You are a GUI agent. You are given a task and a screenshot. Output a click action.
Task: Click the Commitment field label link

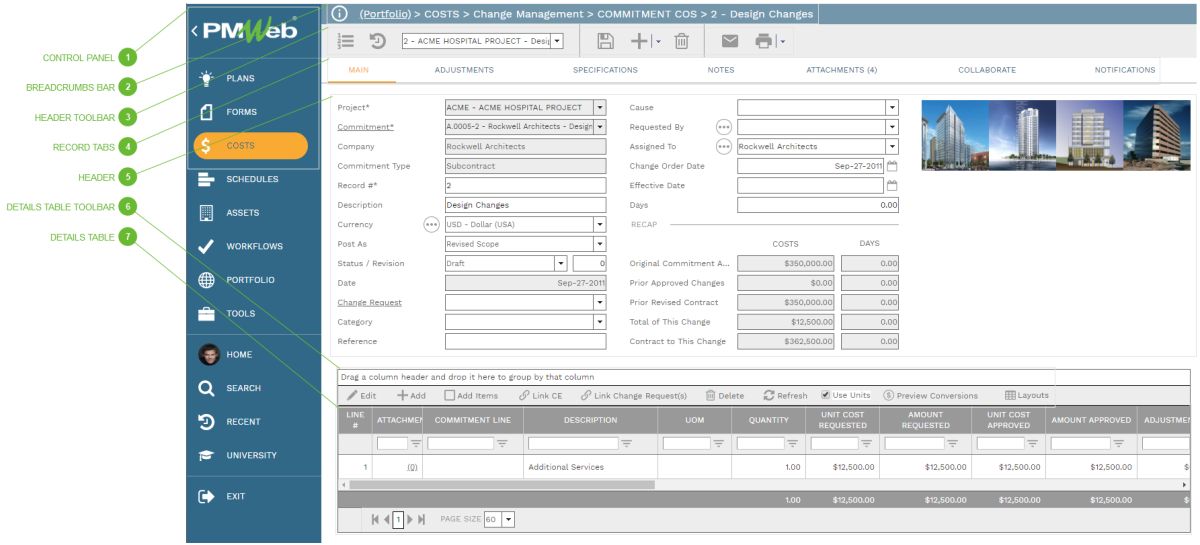tap(365, 127)
